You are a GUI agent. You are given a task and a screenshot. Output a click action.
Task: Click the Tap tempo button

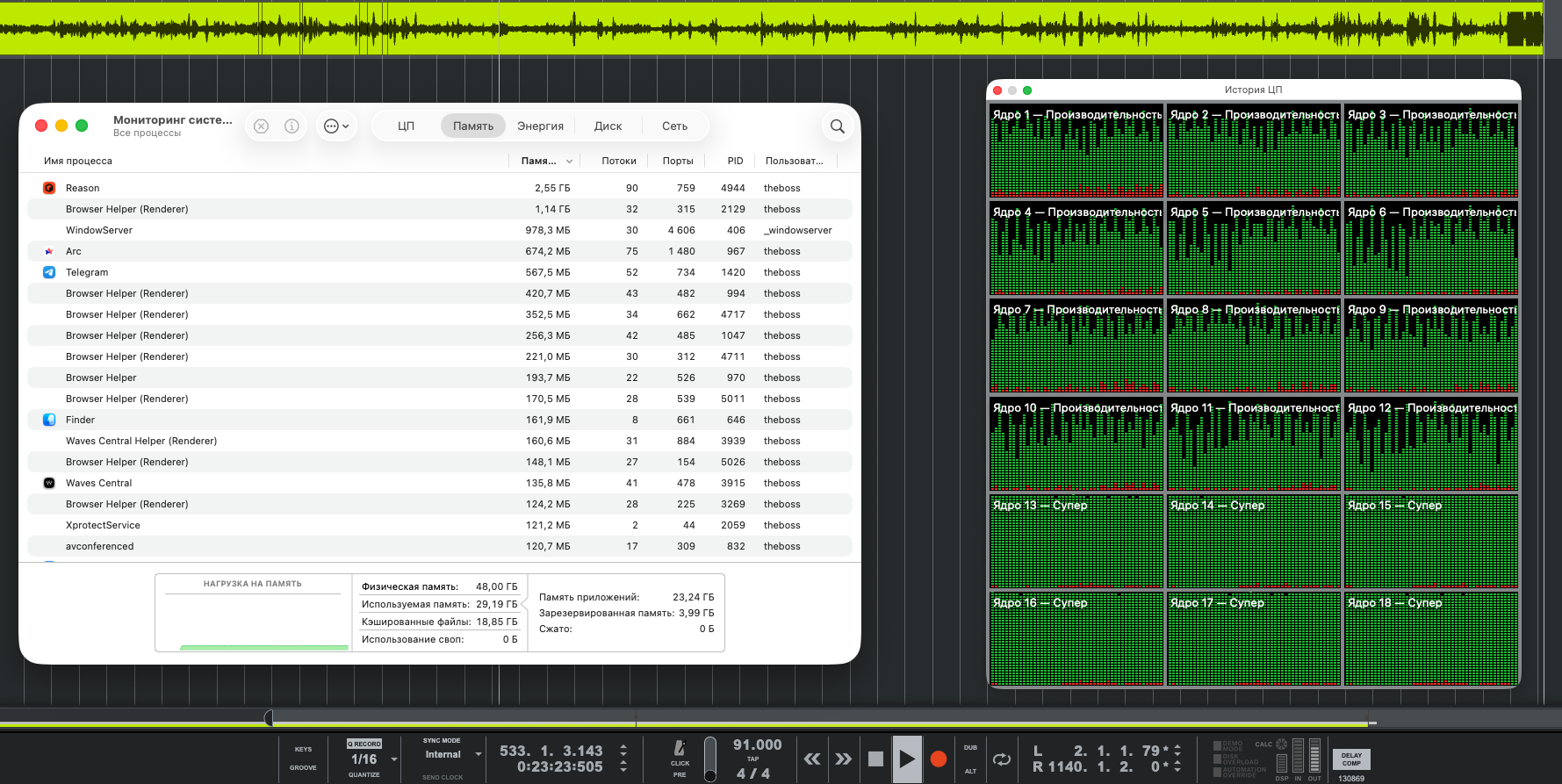[x=752, y=759]
